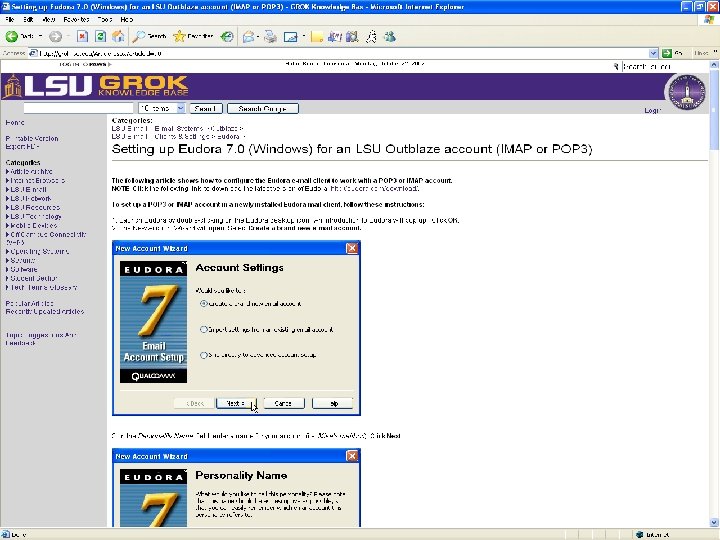Viewport: 720px width, 540px height.
Task: Go to the Home page via house icon
Action: (118, 36)
